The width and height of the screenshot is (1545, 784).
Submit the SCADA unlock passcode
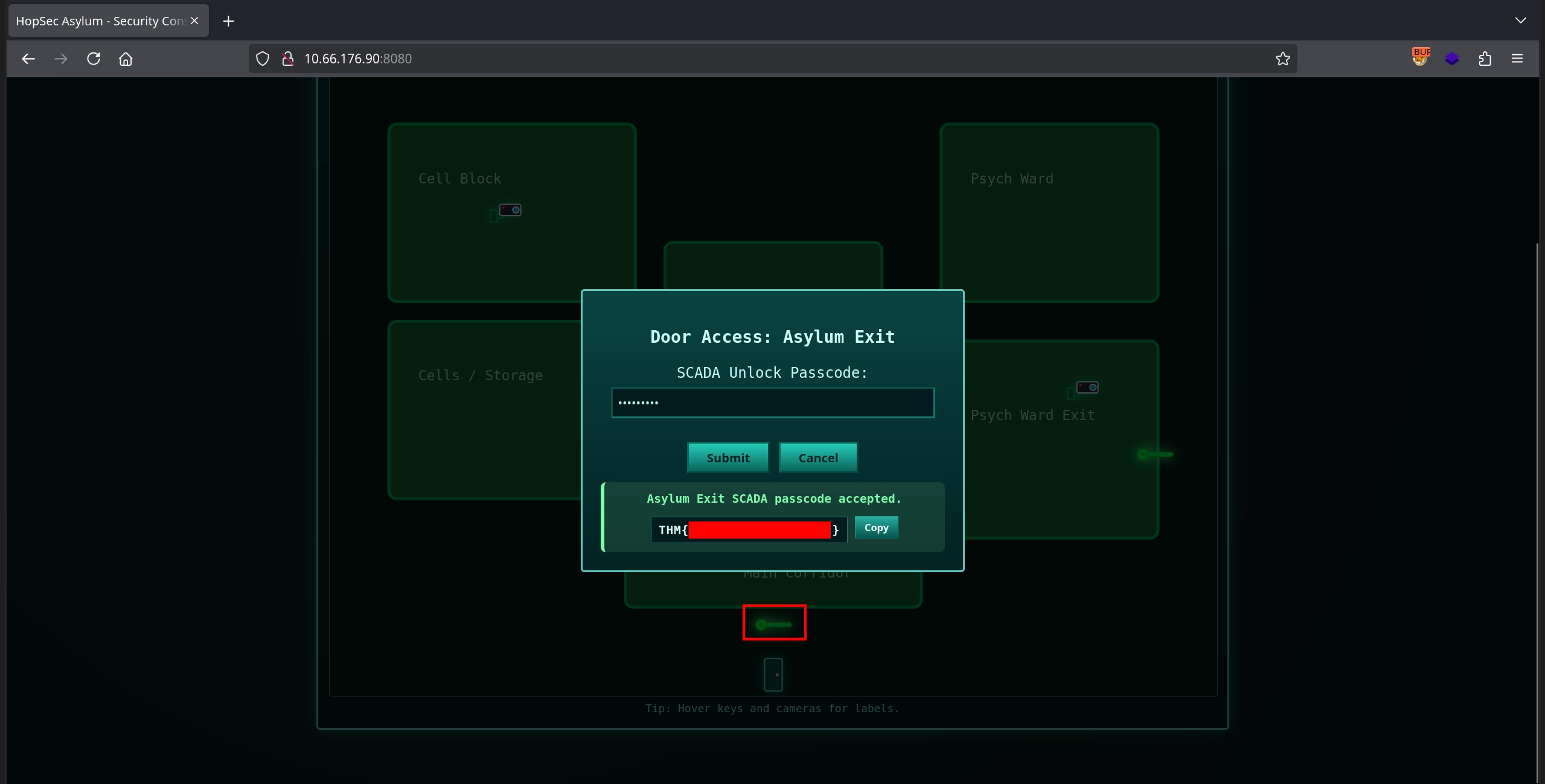728,457
